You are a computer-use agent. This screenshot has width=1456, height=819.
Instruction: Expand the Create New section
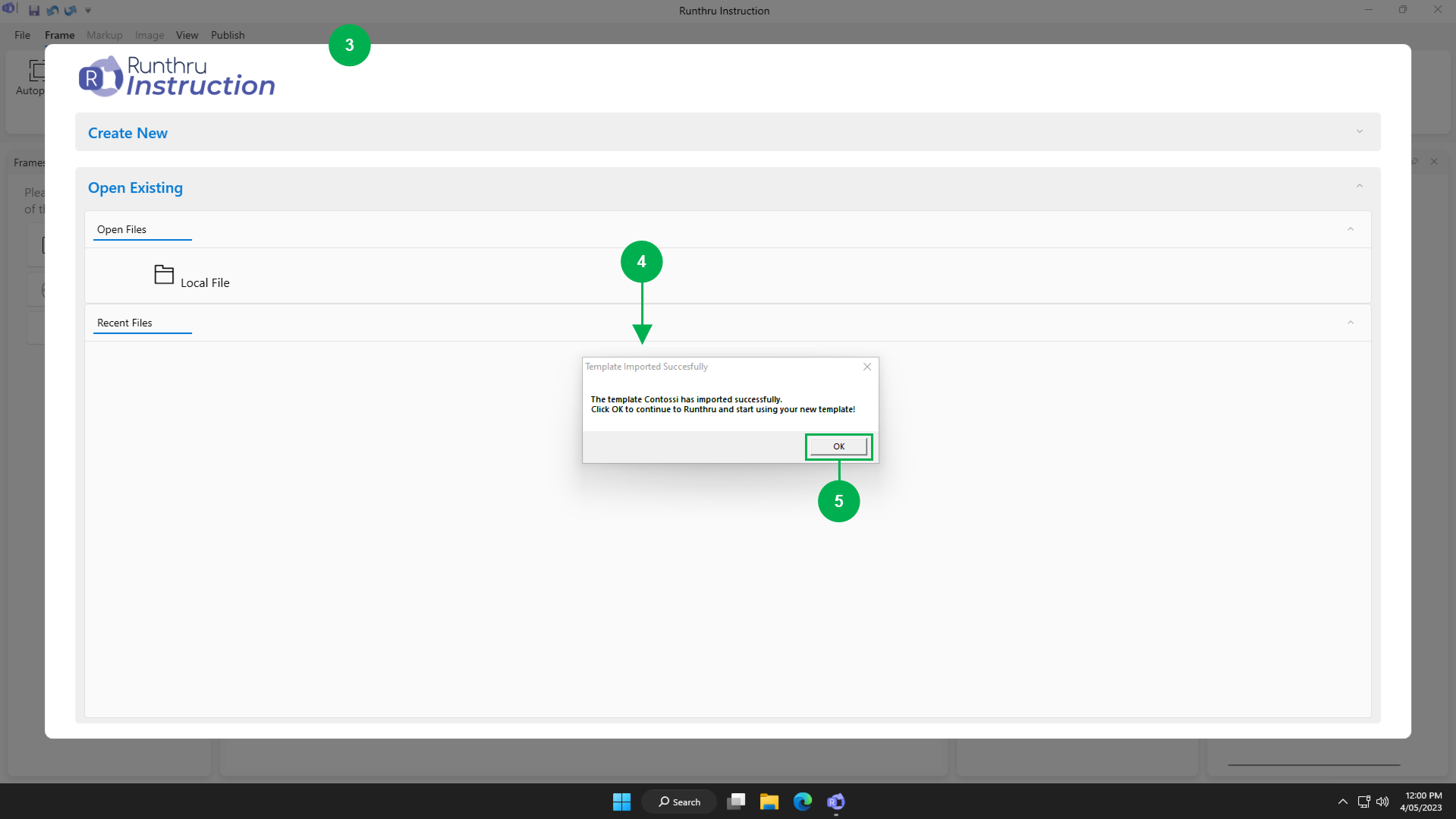point(1359,132)
